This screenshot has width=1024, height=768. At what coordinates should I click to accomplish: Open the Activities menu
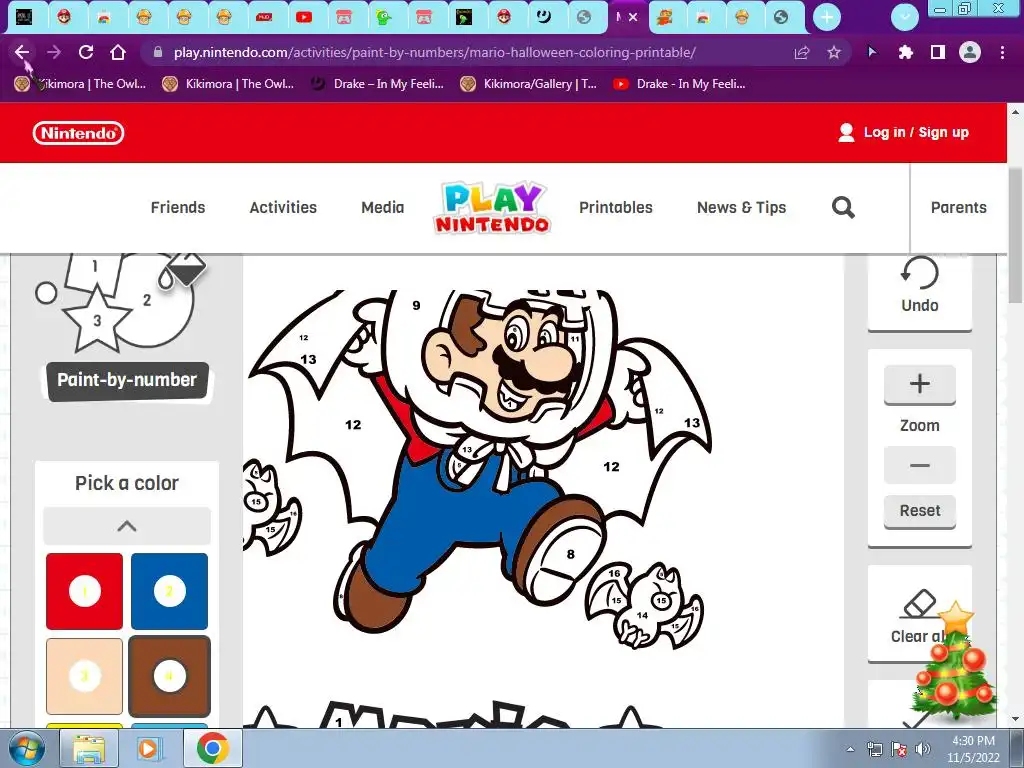[283, 208]
